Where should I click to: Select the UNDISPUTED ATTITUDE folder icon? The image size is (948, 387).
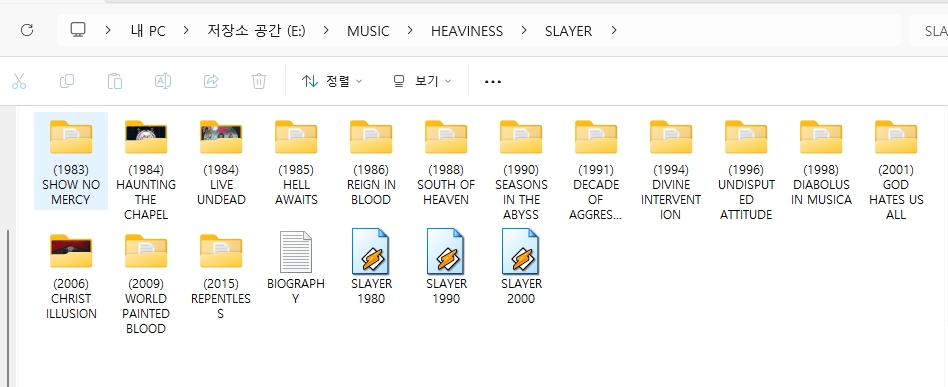(745, 137)
